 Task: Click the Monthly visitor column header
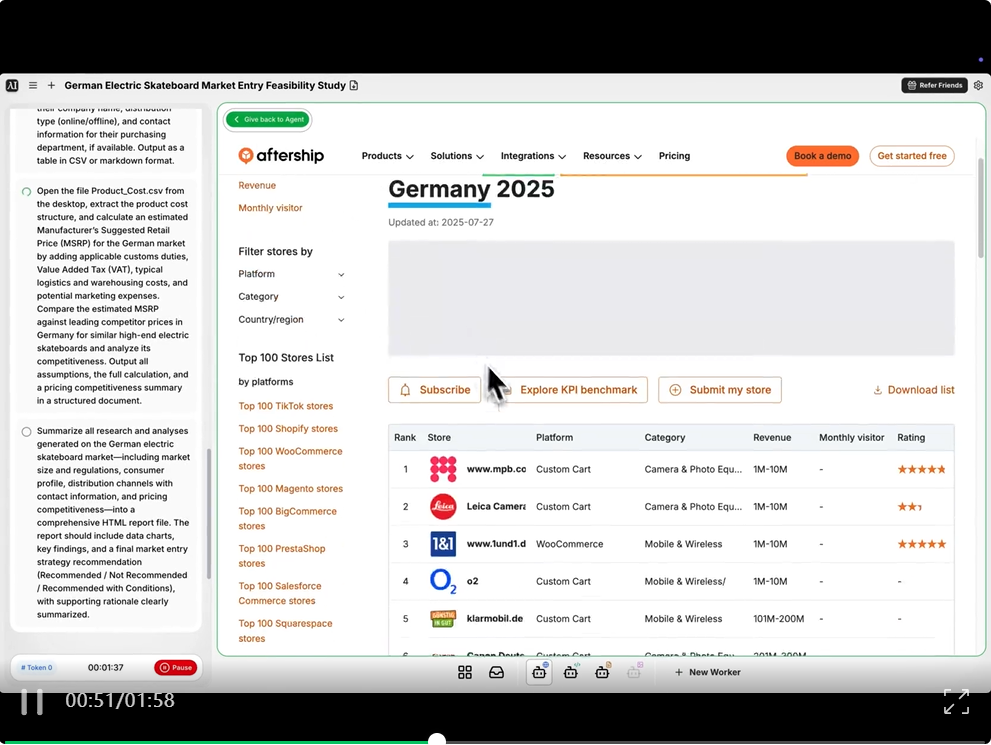tap(851, 437)
